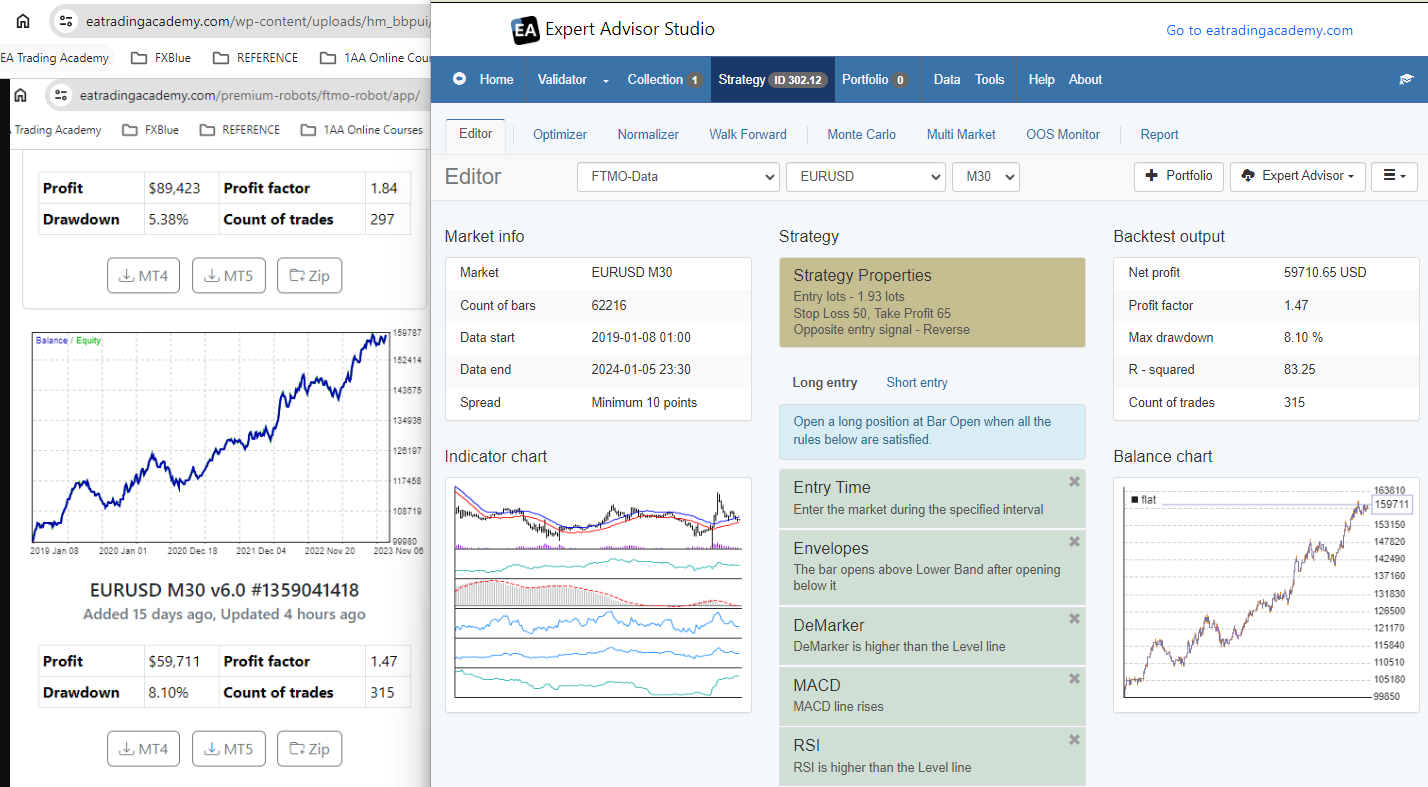This screenshot has width=1428, height=787.
Task: Open the 1AA Online Courses bookmark in second window
Action: click(361, 129)
